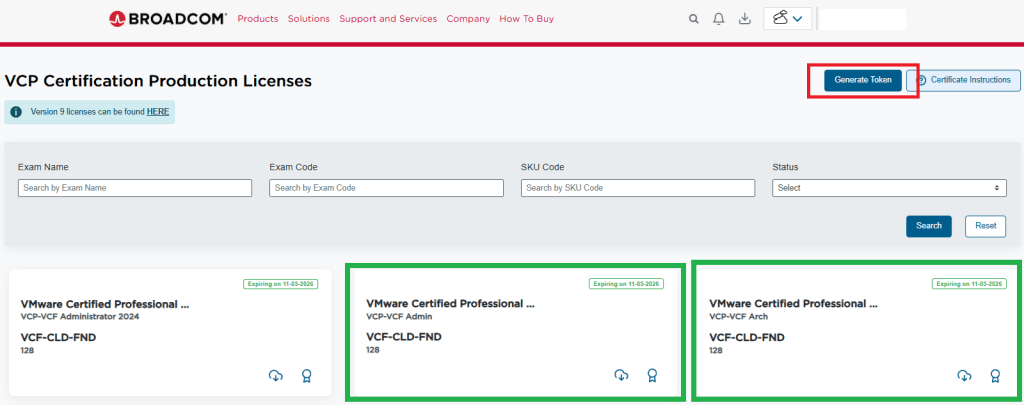View certificate badge on VCP-VCF Admin card

click(652, 375)
